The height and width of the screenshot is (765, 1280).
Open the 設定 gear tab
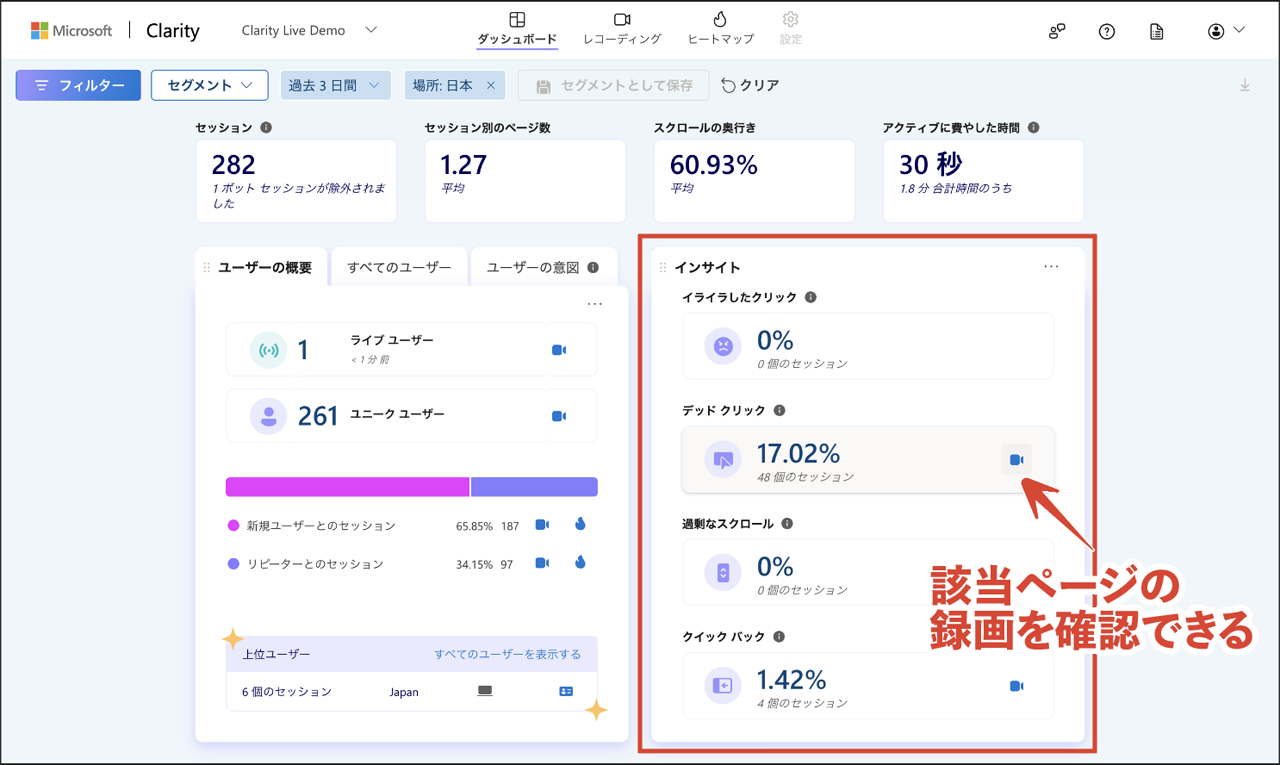[x=791, y=29]
